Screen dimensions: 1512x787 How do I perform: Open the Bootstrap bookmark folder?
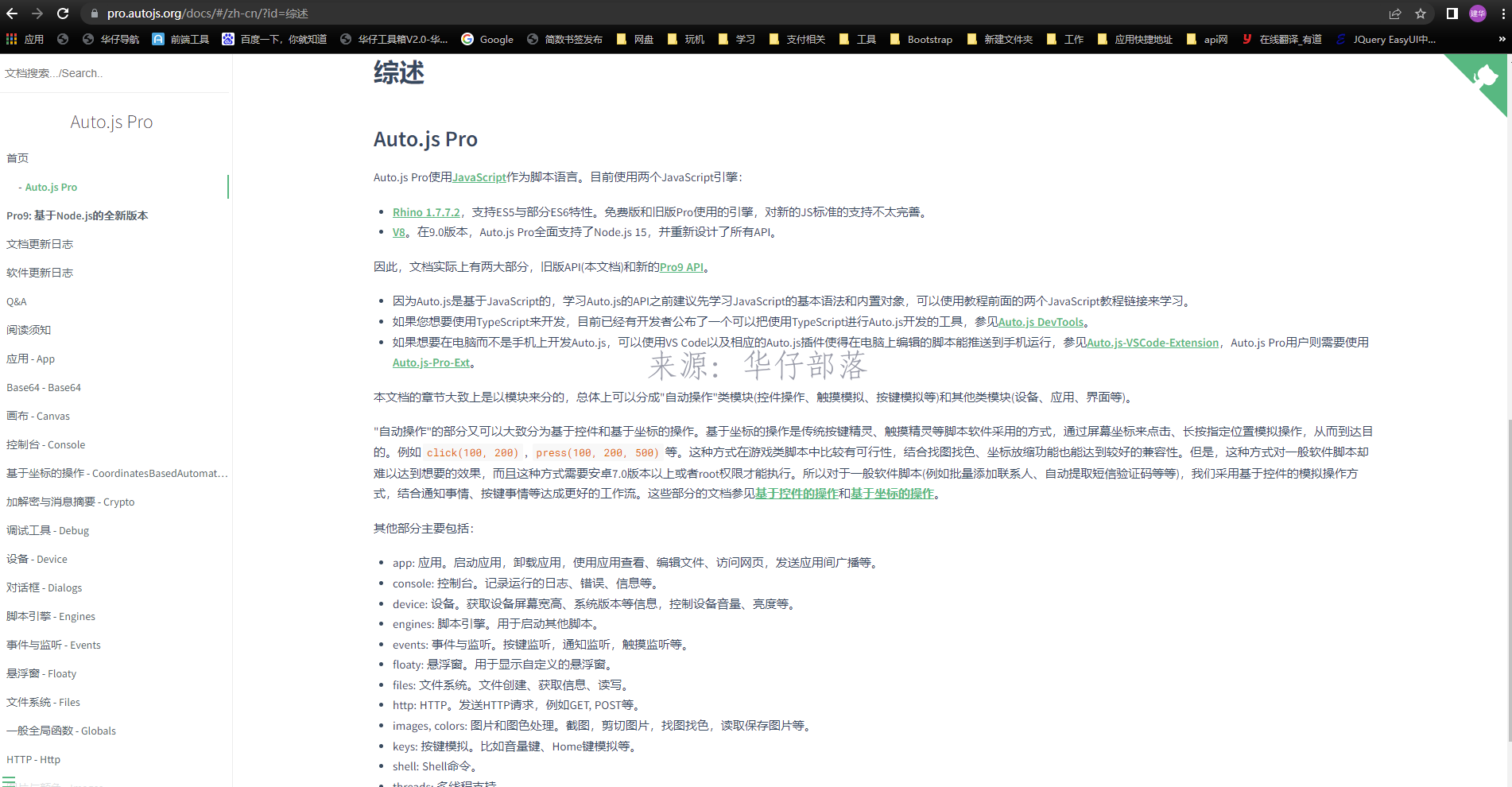point(921,39)
